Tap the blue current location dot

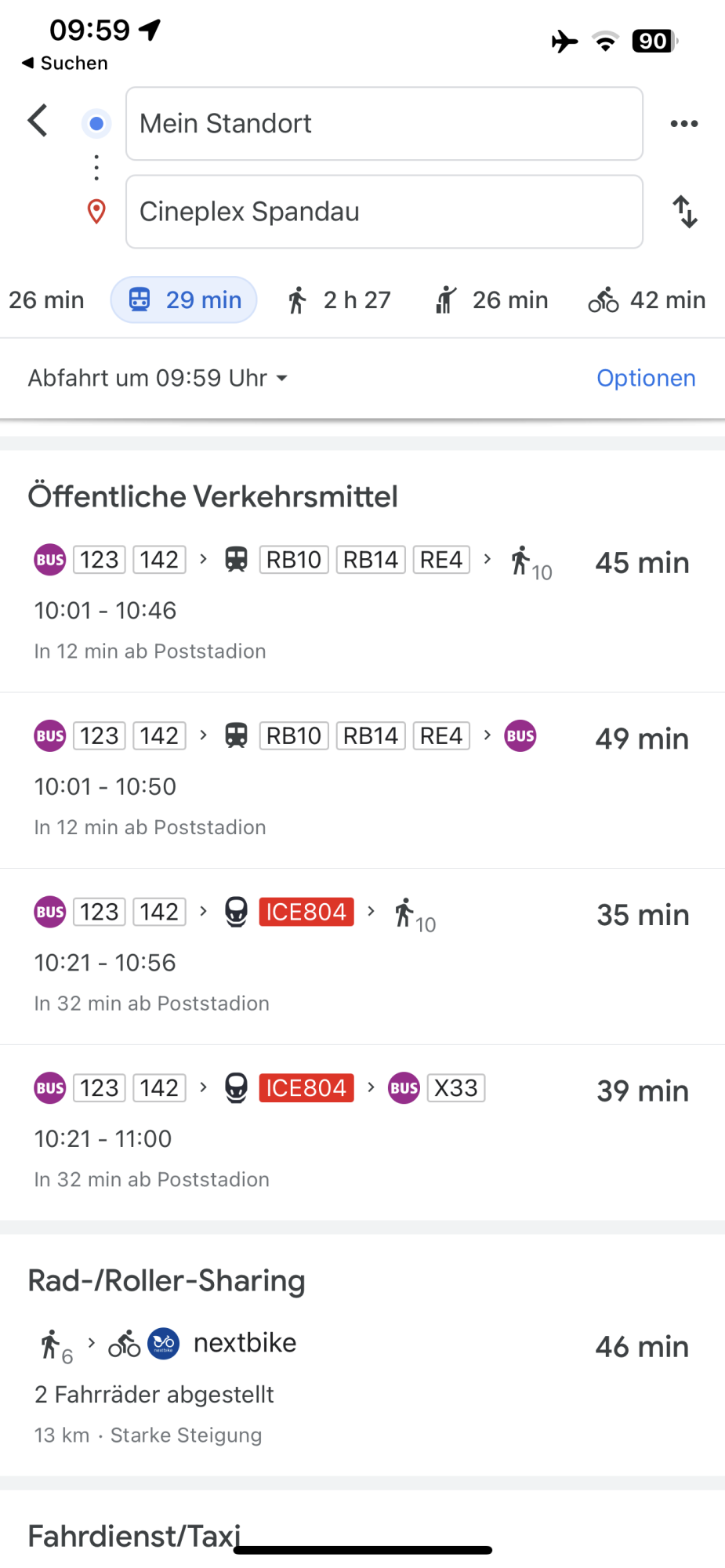[x=96, y=124]
